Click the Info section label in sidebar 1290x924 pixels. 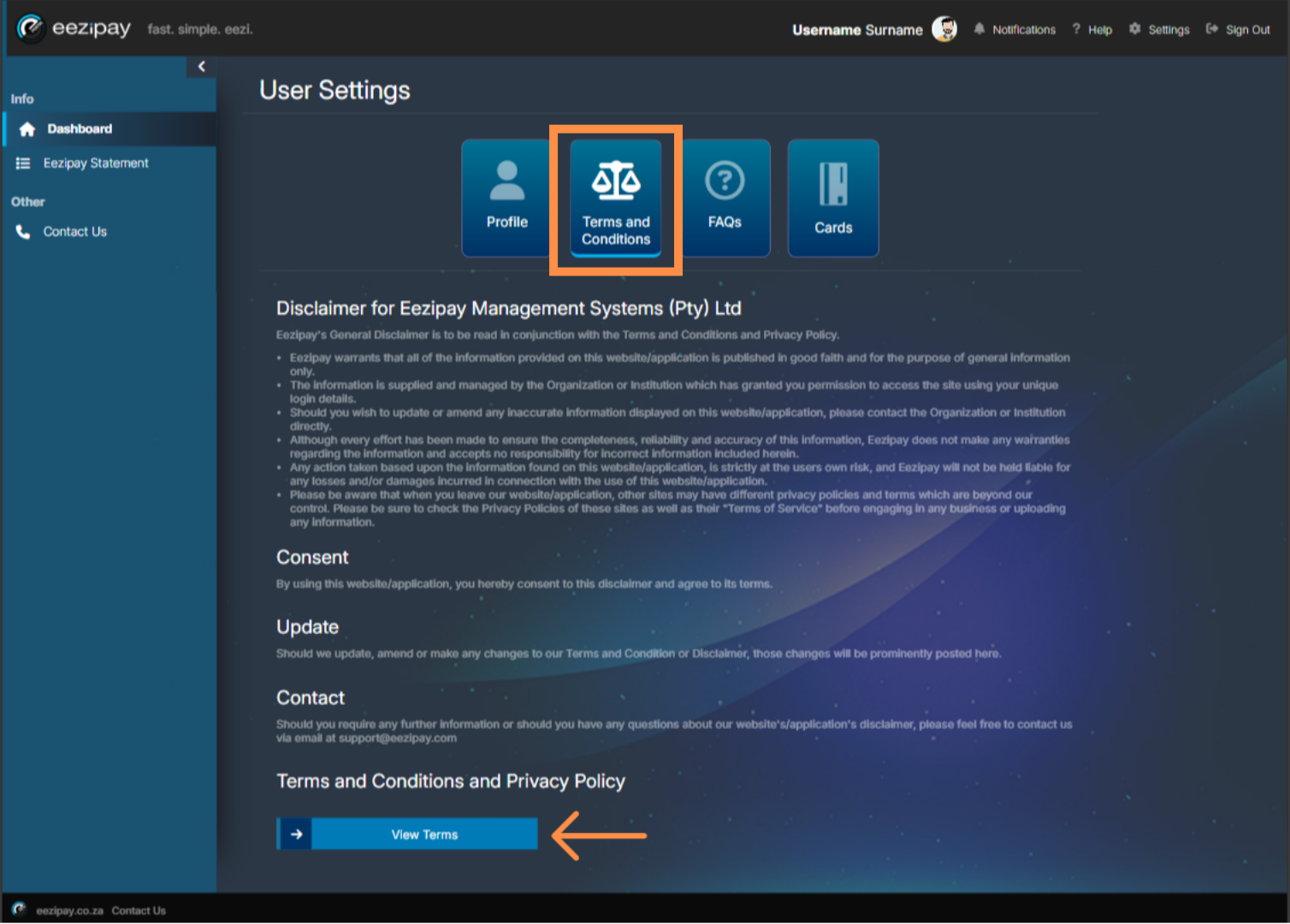[x=22, y=99]
